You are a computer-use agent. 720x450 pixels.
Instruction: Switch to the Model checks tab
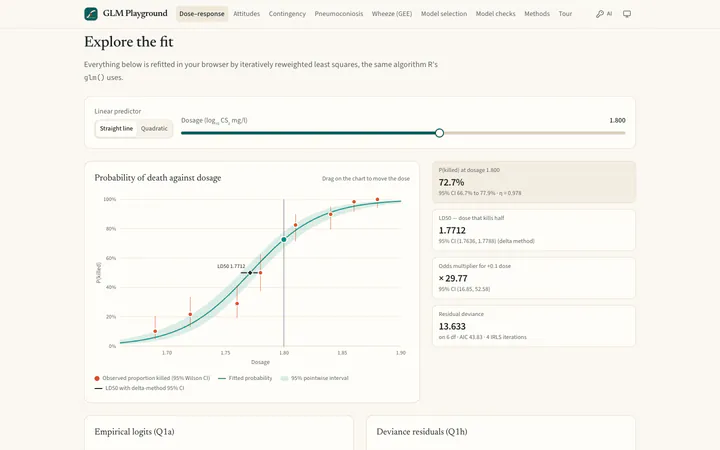pos(495,14)
